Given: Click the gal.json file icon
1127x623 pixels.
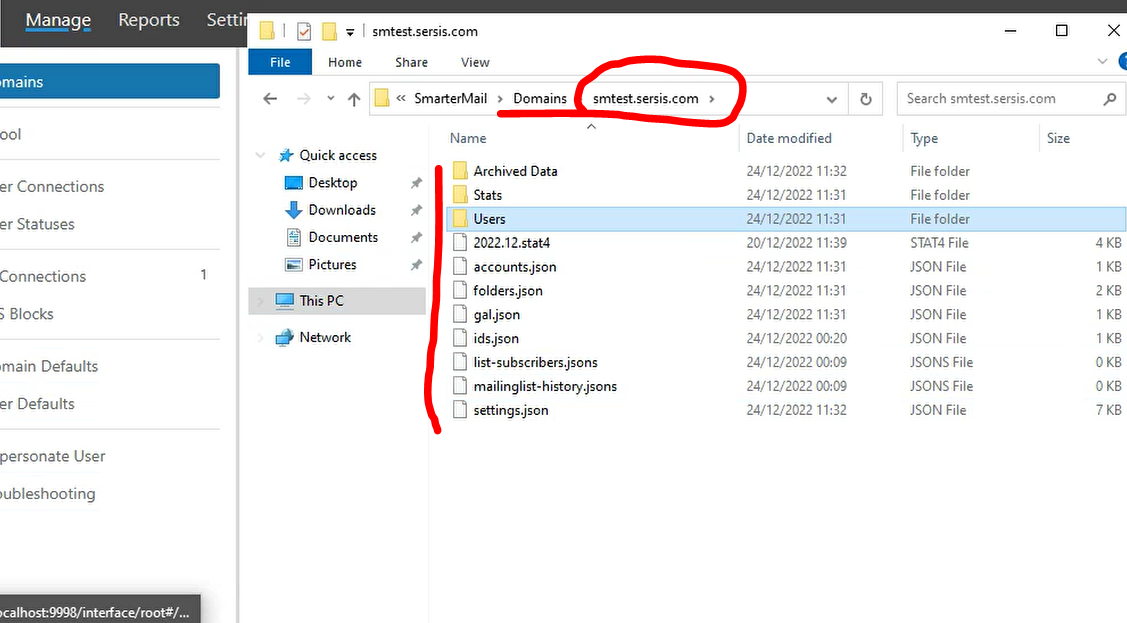Looking at the screenshot, I should (460, 314).
